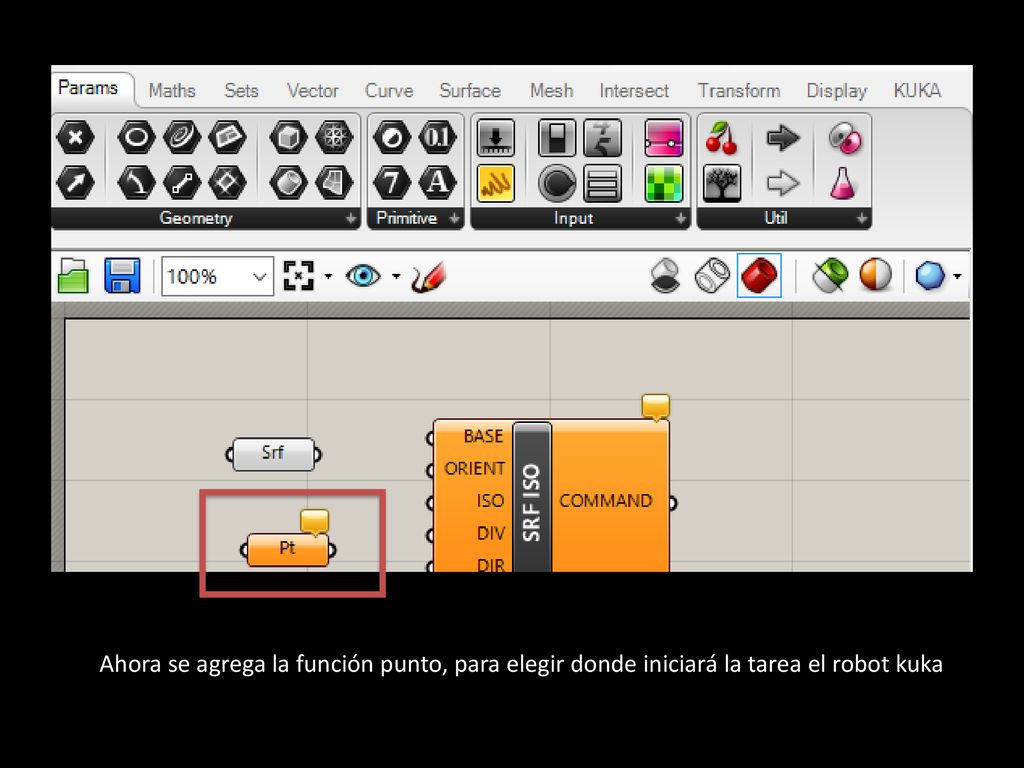The image size is (1024, 768).
Task: Expand the Input panel group
Action: click(x=680, y=218)
